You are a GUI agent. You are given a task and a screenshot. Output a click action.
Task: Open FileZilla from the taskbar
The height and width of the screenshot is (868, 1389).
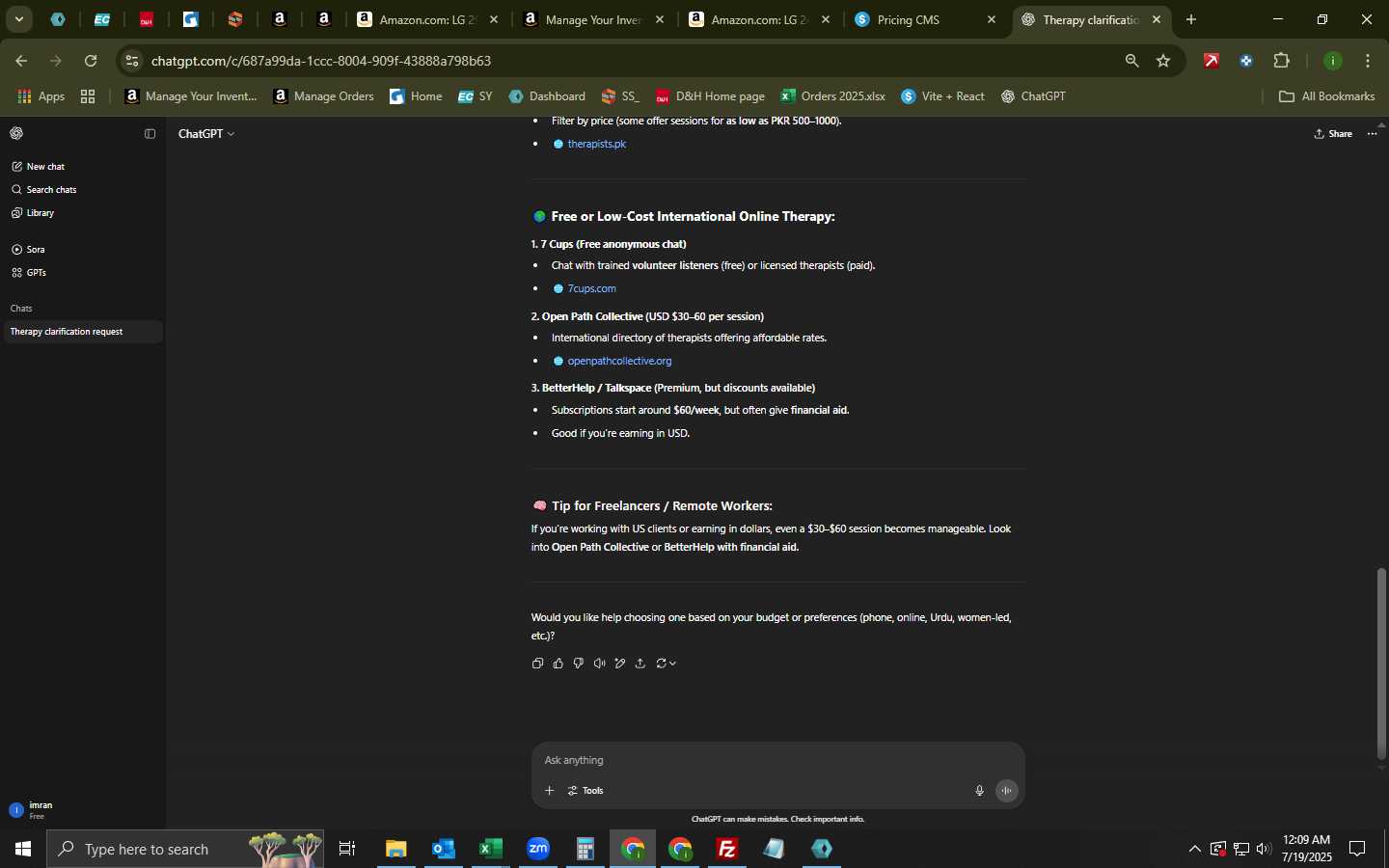(x=727, y=849)
